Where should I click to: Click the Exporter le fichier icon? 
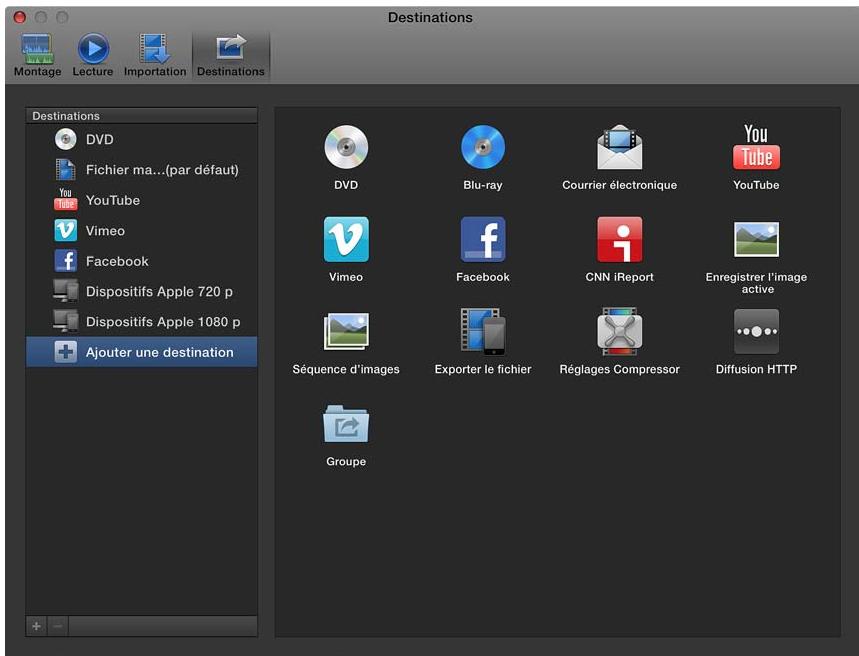(483, 331)
